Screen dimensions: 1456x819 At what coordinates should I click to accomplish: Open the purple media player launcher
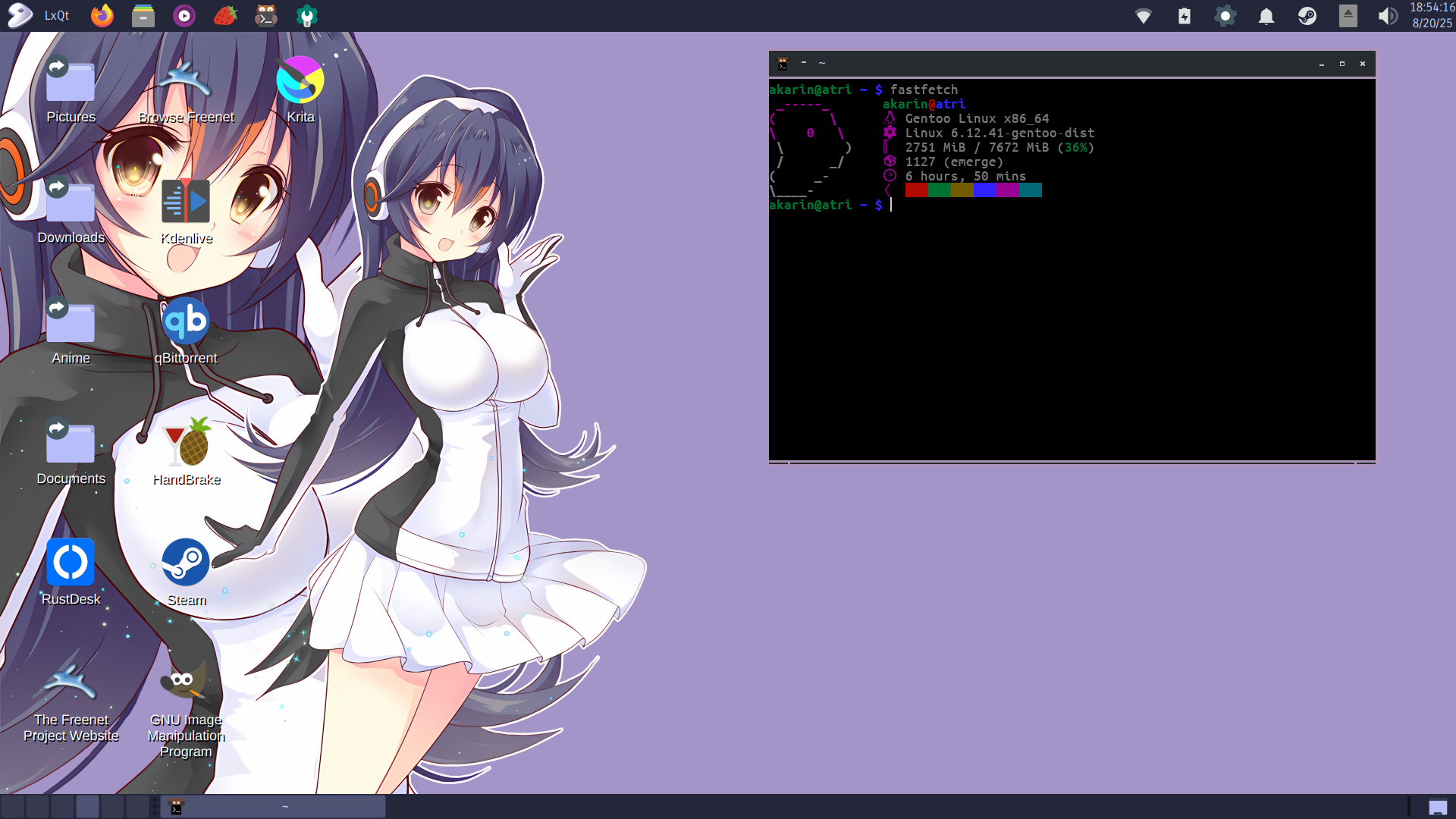coord(184,15)
